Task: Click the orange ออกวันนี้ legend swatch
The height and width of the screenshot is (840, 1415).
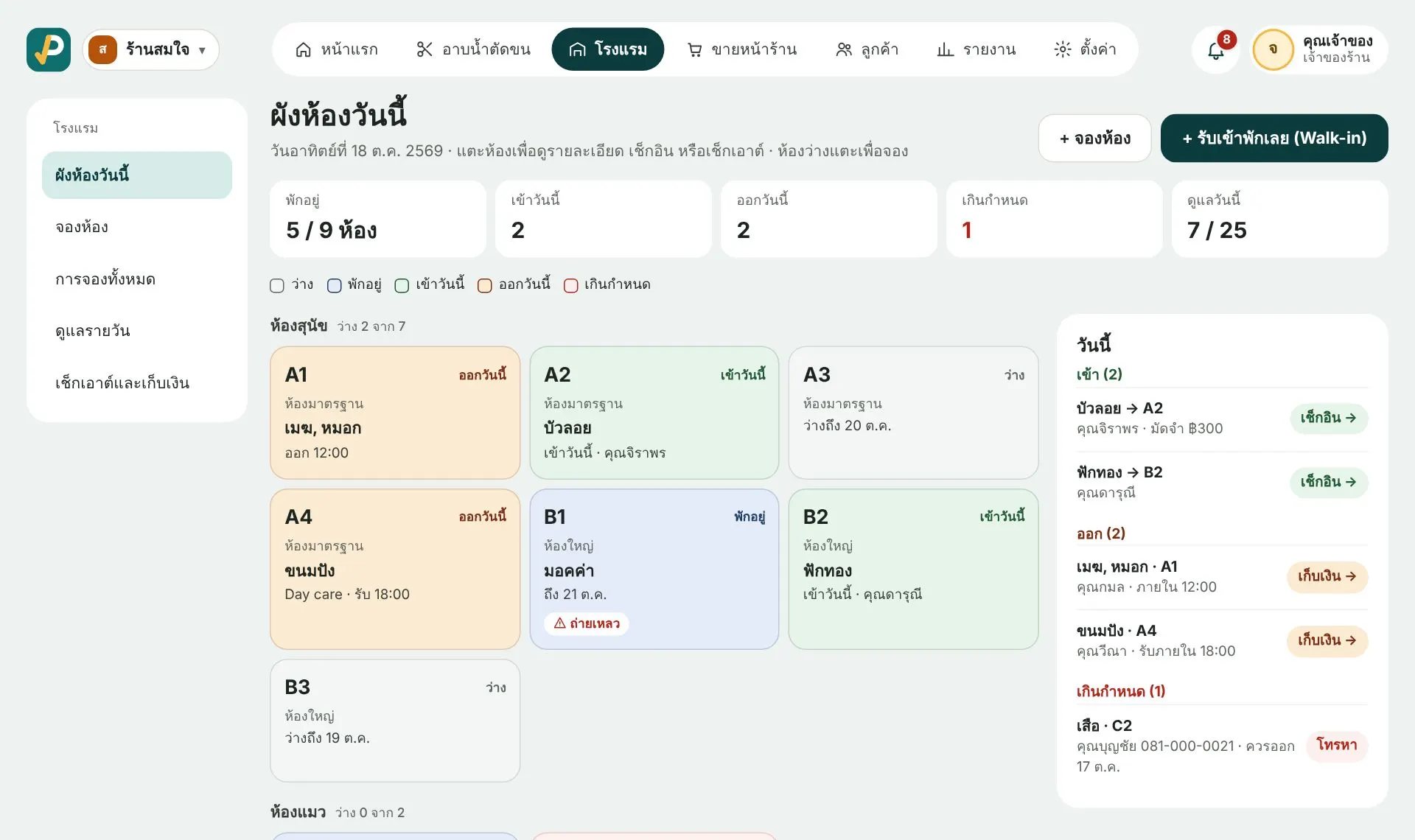Action: [x=484, y=285]
